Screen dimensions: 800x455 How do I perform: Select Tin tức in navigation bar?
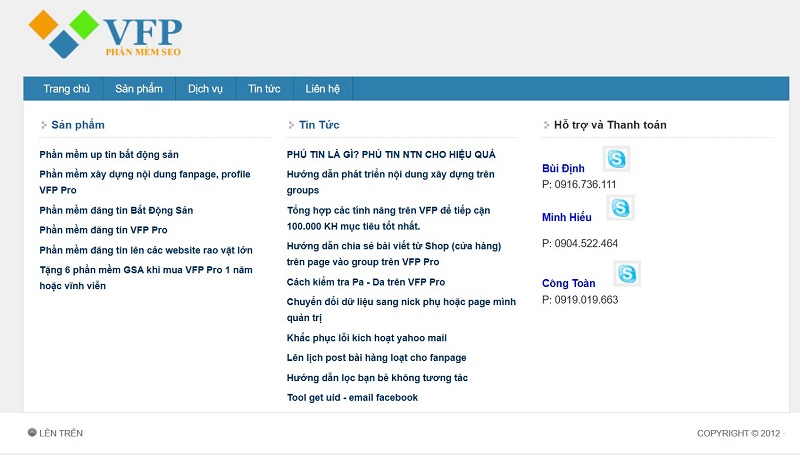coord(264,89)
